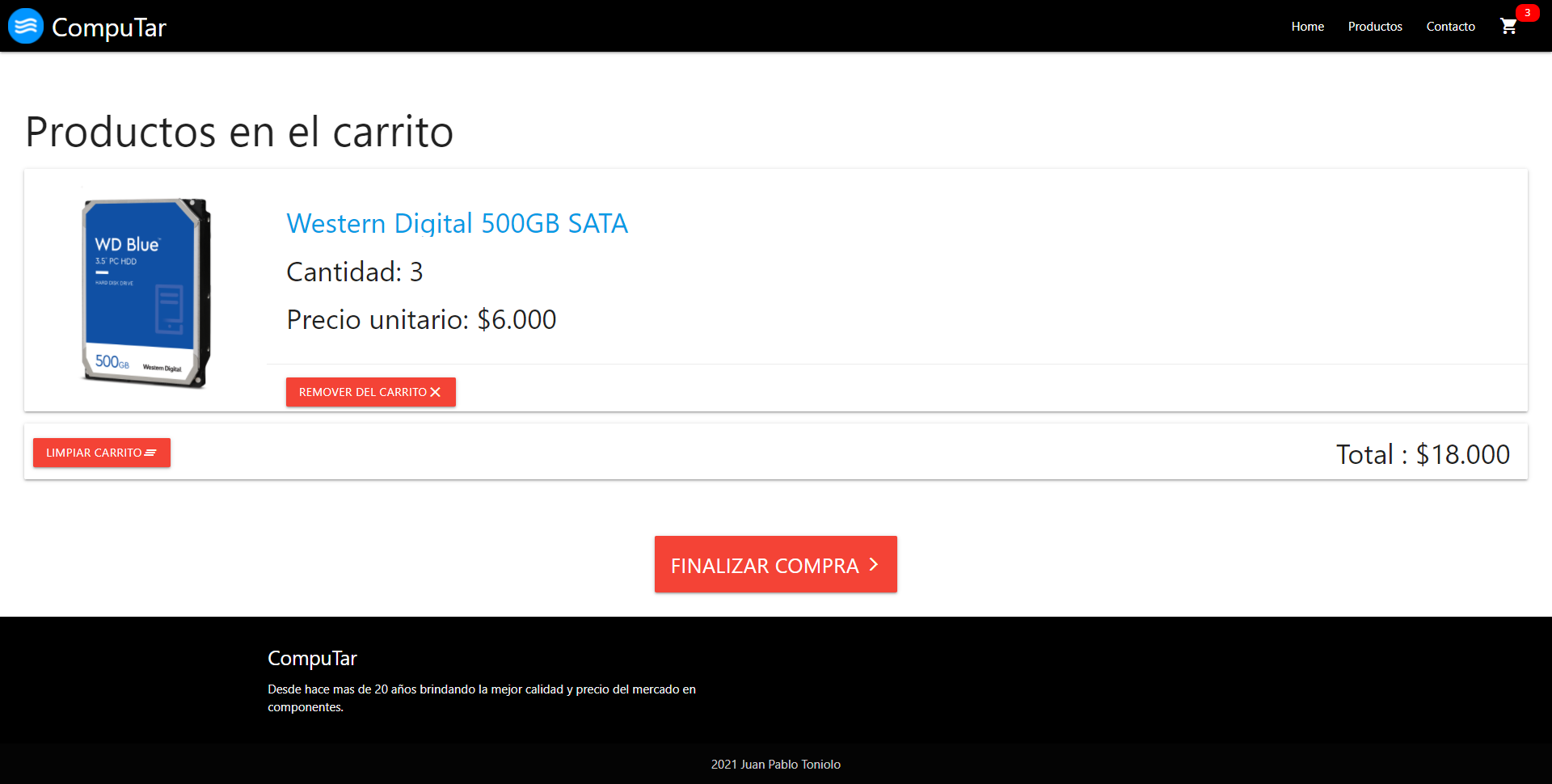
Task: Click the red cart badge showing 3
Action: tap(1527, 13)
